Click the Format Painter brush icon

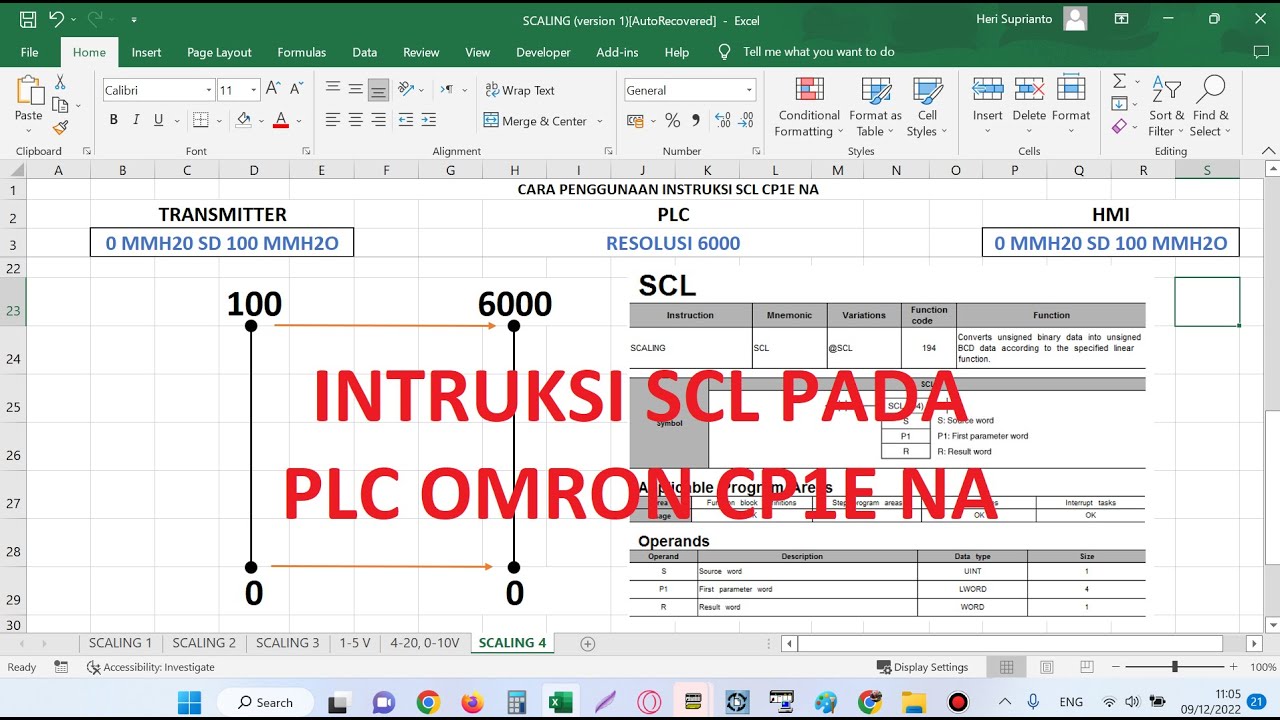click(60, 127)
